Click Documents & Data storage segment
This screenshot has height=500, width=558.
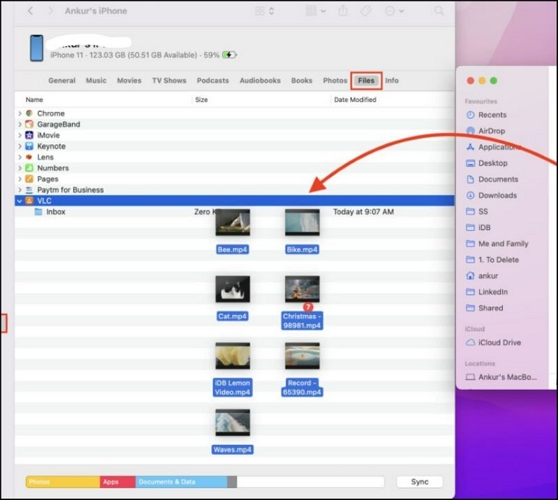pyautogui.click(x=181, y=482)
